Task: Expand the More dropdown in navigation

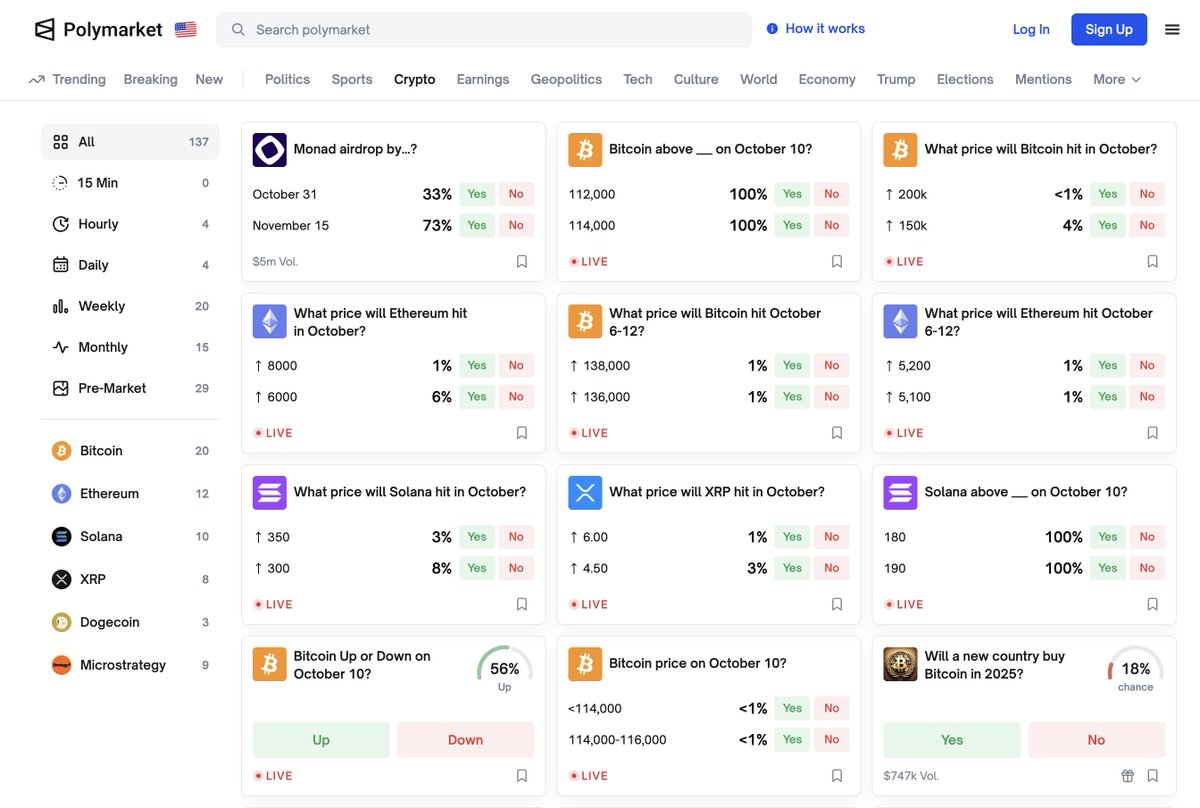Action: (1116, 79)
